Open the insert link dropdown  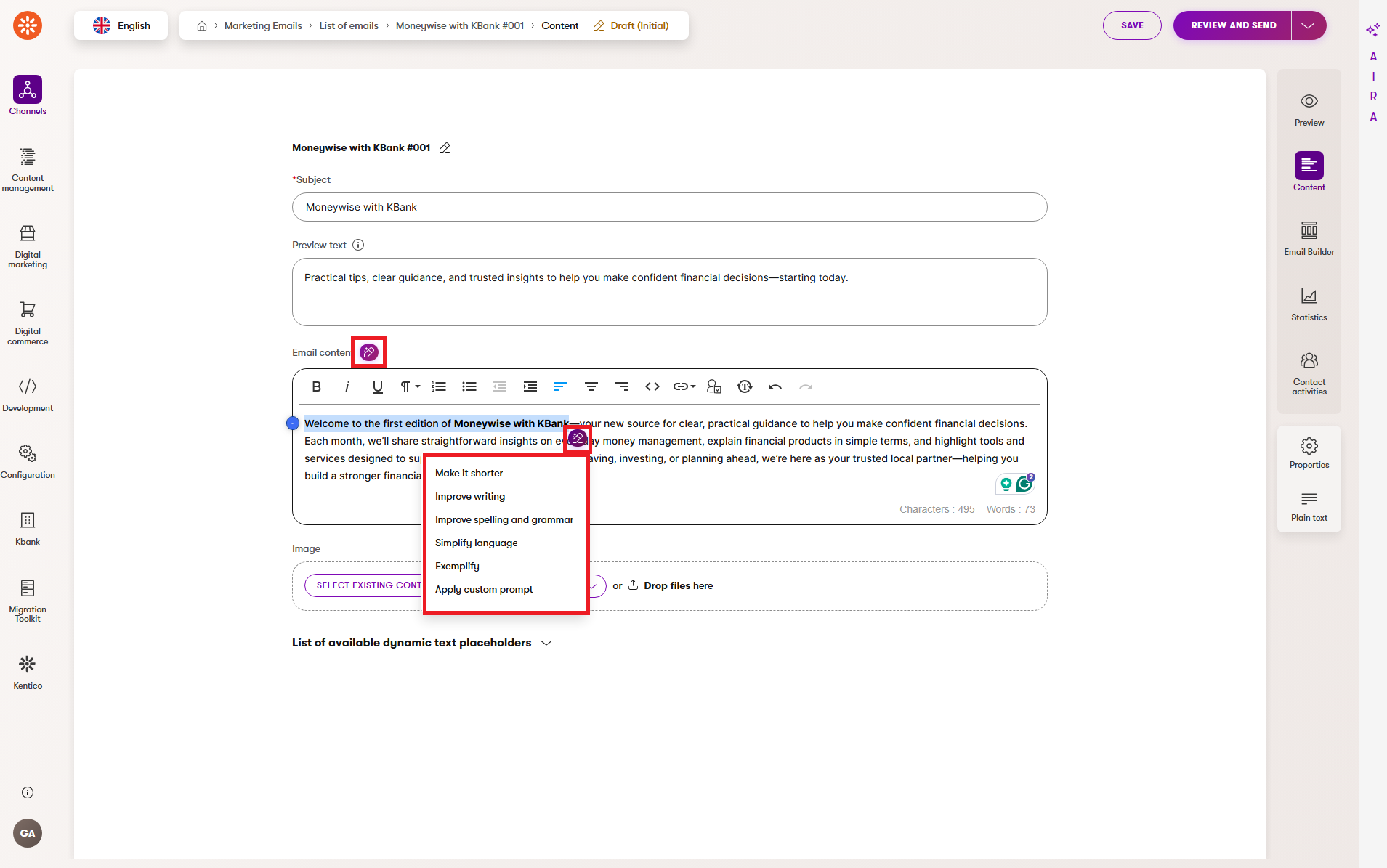point(684,386)
